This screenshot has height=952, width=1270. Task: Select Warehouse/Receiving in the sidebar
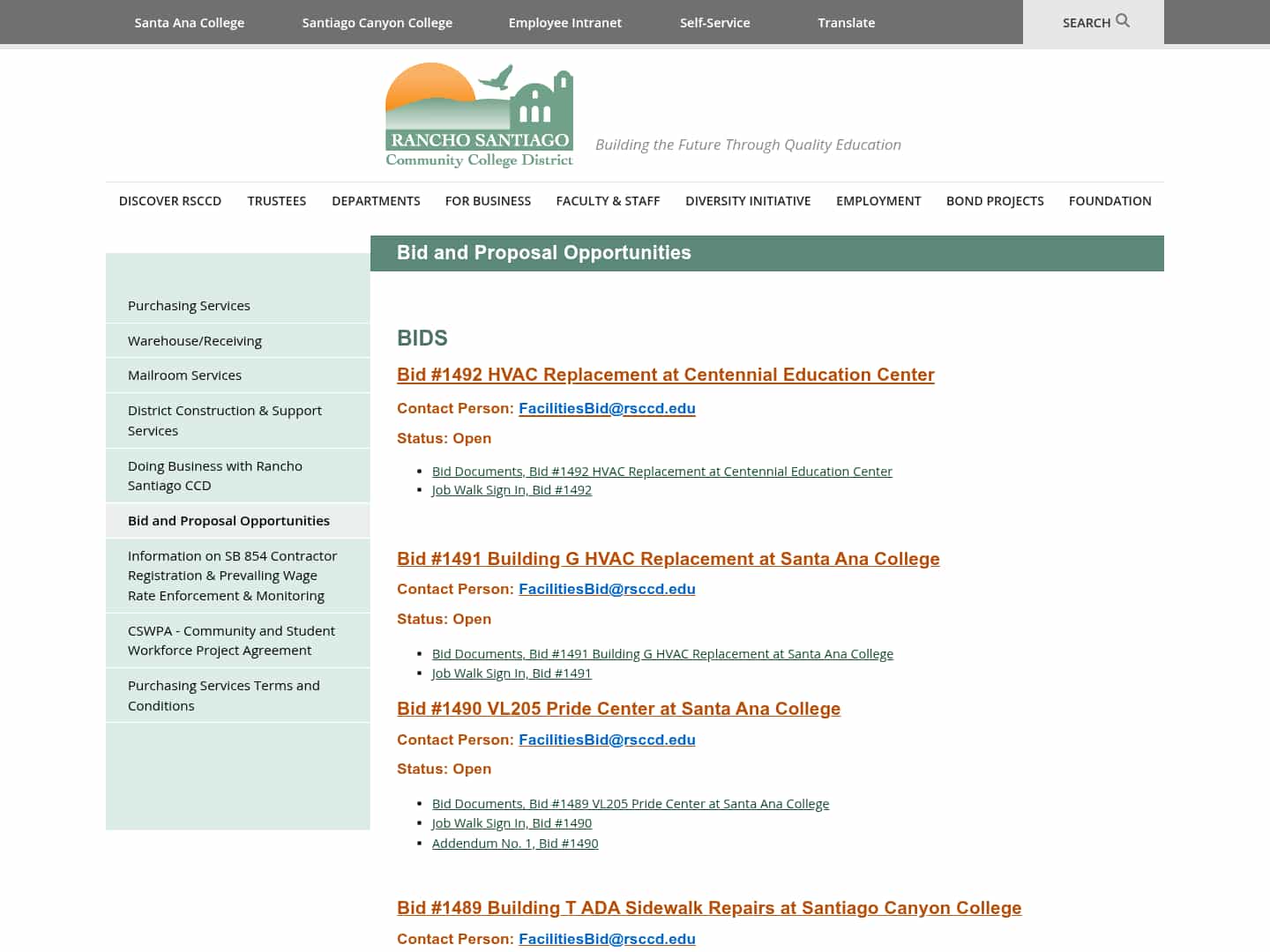[194, 340]
